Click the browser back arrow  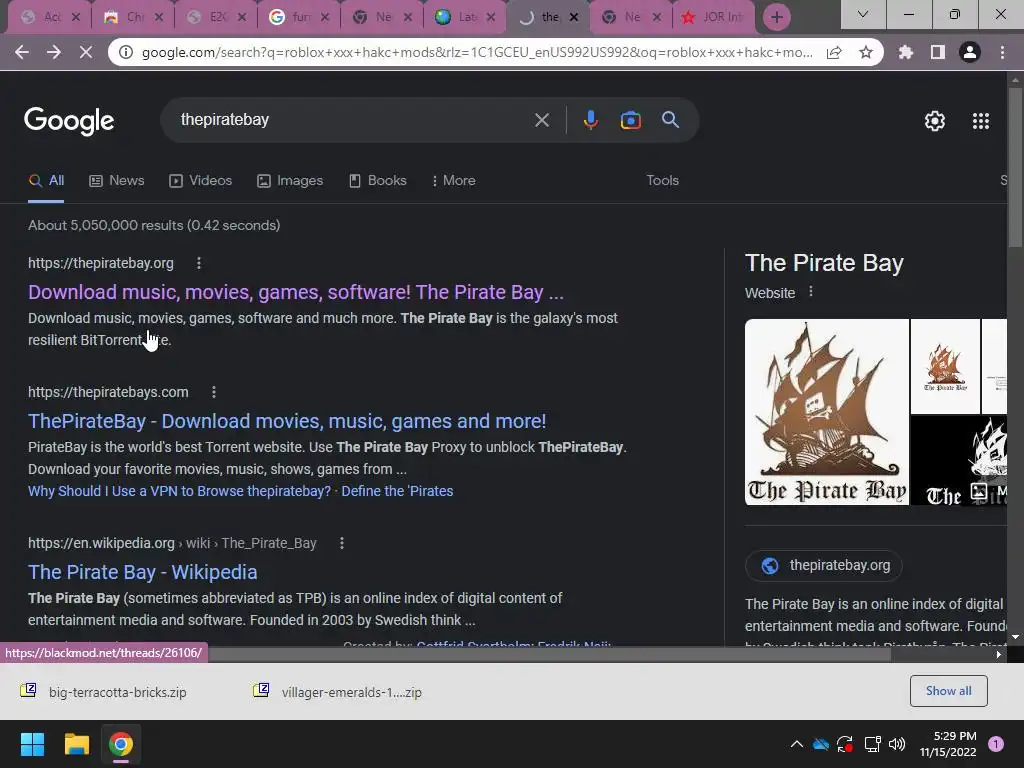(x=22, y=52)
